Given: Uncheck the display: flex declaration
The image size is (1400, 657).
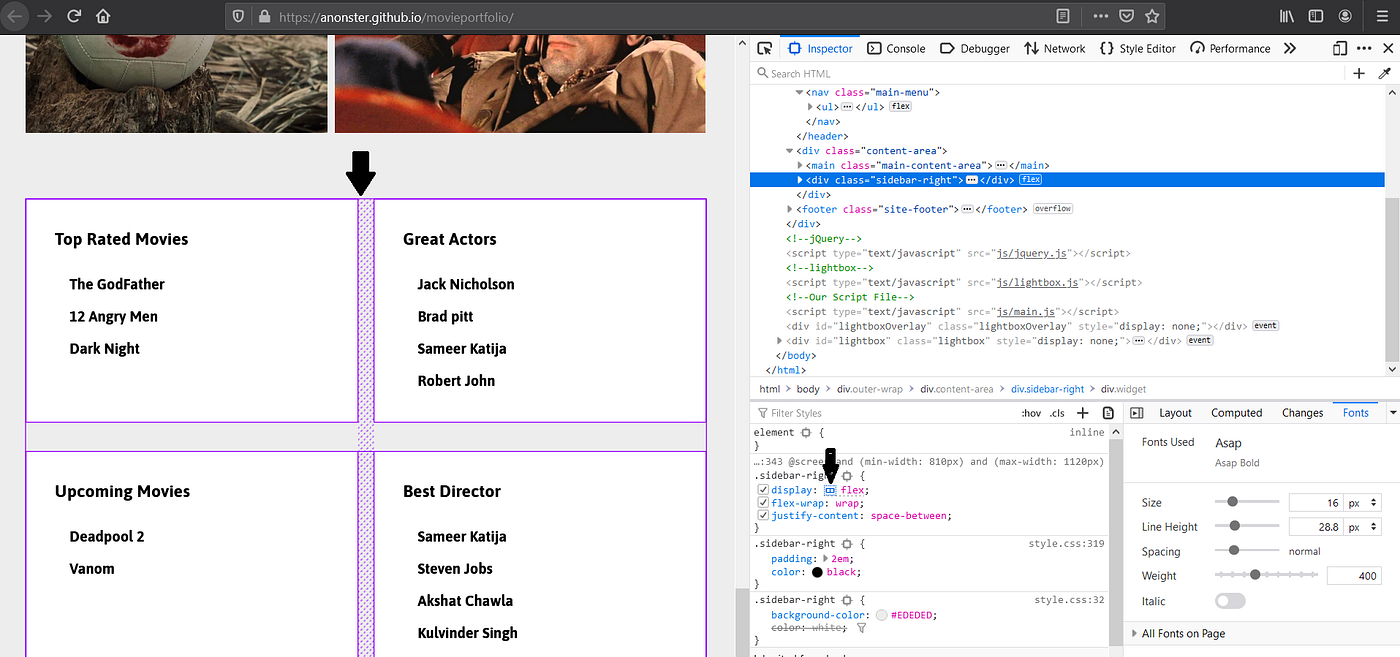Looking at the screenshot, I should click(763, 490).
